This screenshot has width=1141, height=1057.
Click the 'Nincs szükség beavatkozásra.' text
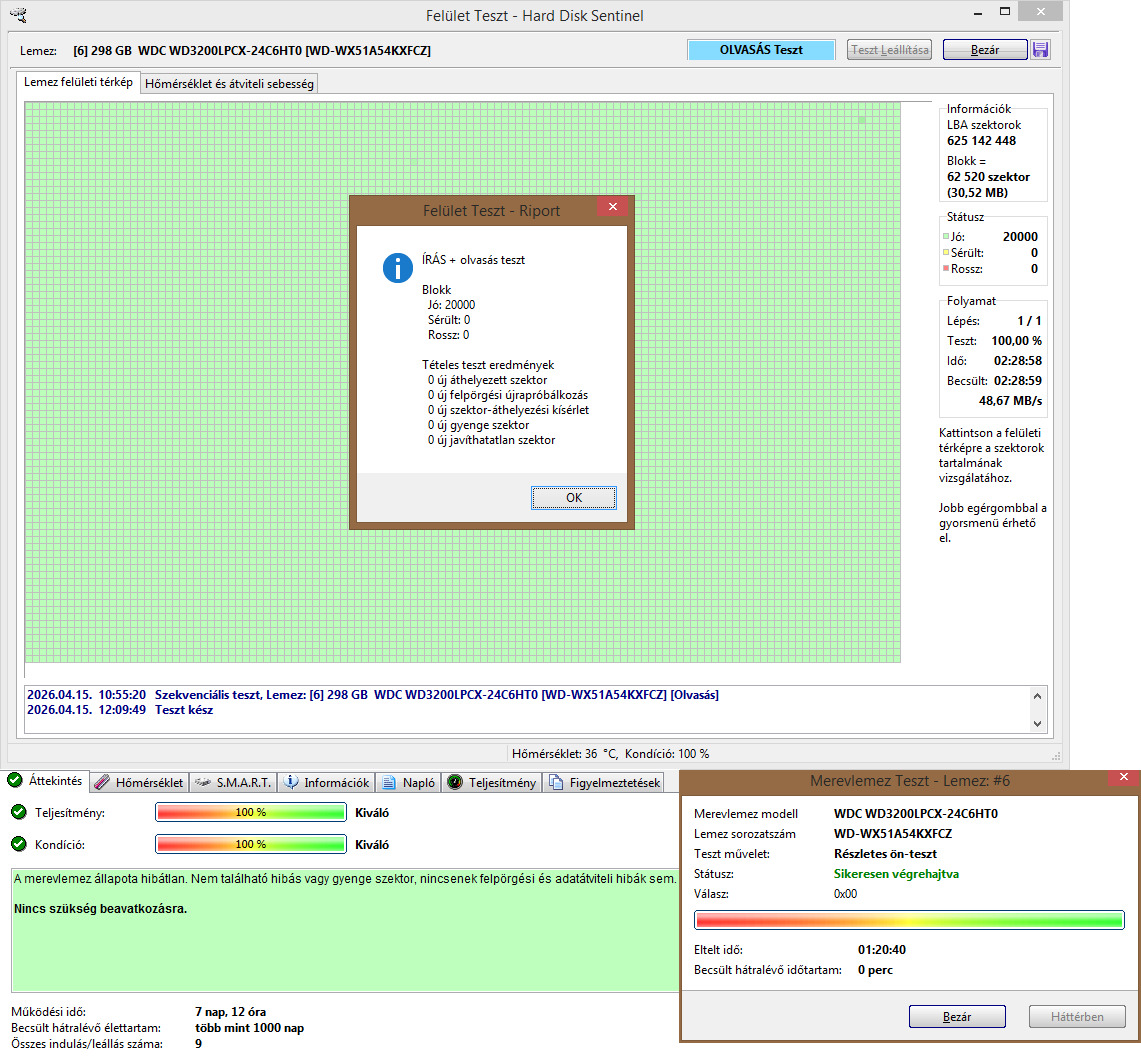point(100,909)
